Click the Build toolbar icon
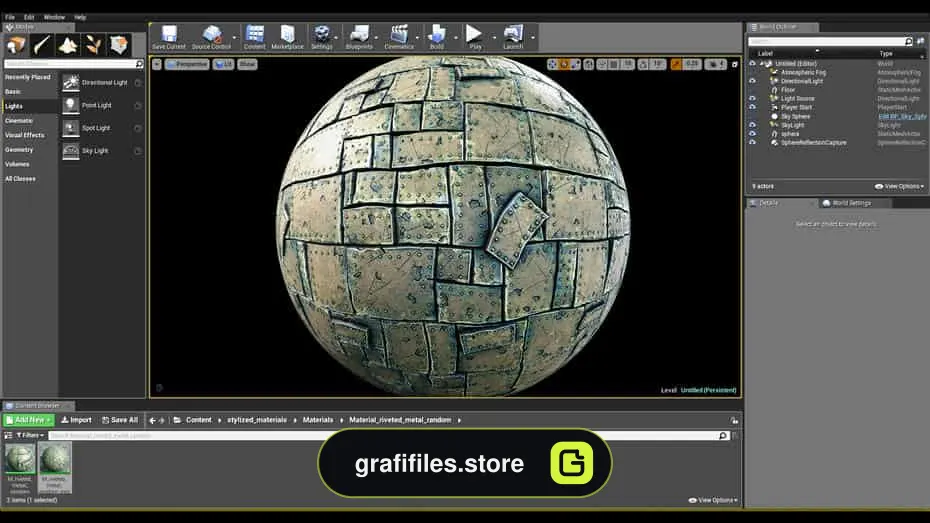 click(x=437, y=37)
